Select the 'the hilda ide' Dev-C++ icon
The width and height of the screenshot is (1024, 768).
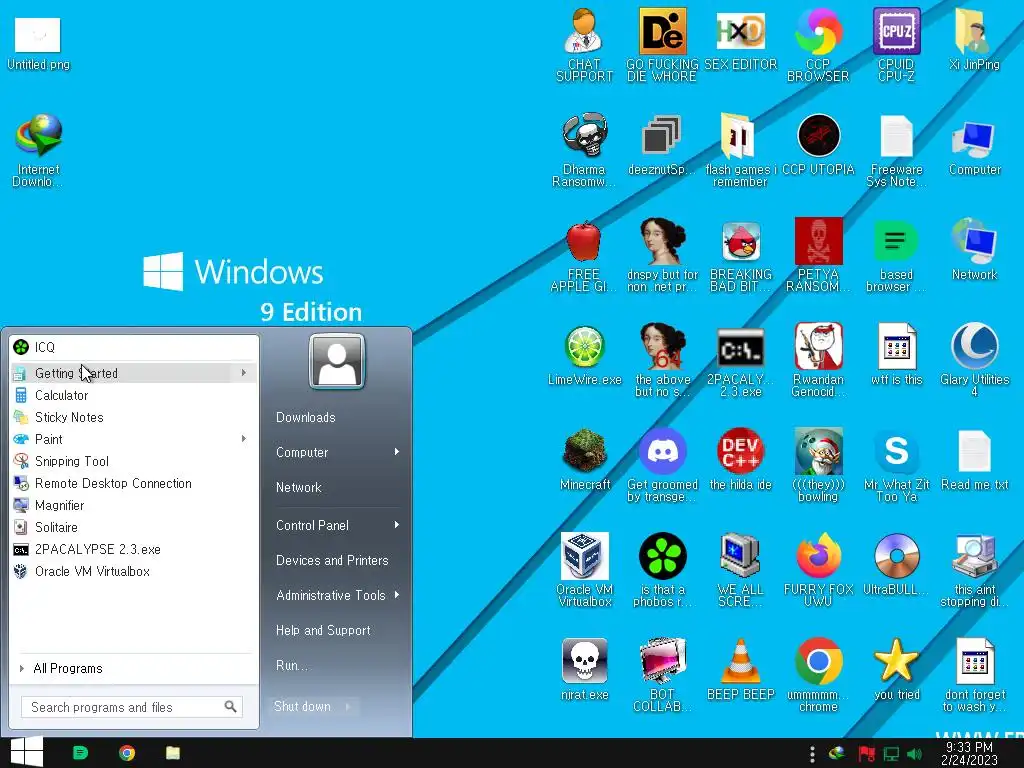click(740, 460)
